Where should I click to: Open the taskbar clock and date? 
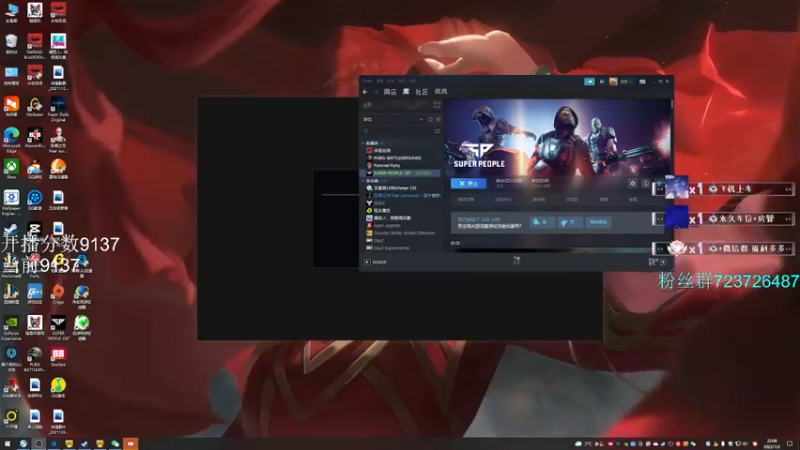coord(772,444)
